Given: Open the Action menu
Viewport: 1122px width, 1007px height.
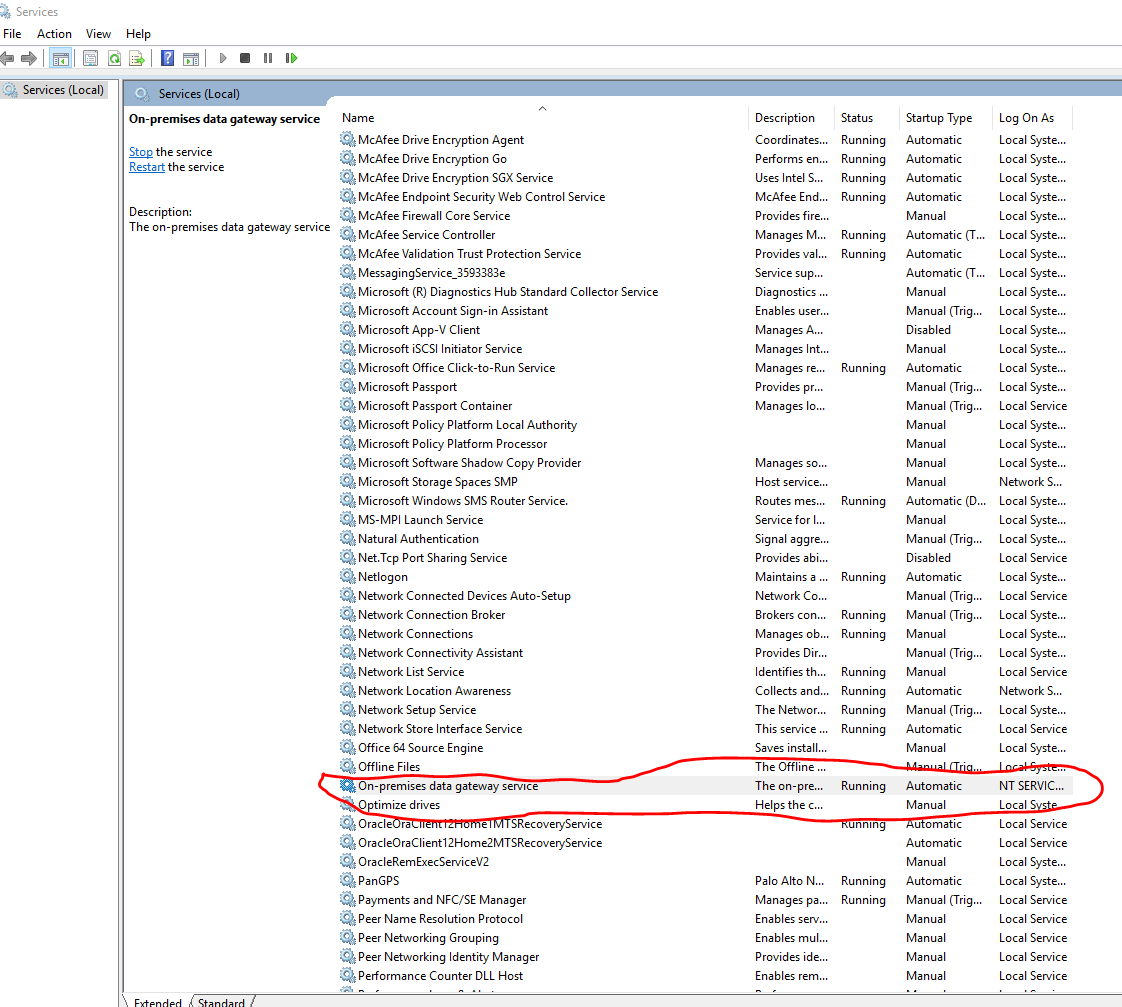Looking at the screenshot, I should [x=54, y=34].
